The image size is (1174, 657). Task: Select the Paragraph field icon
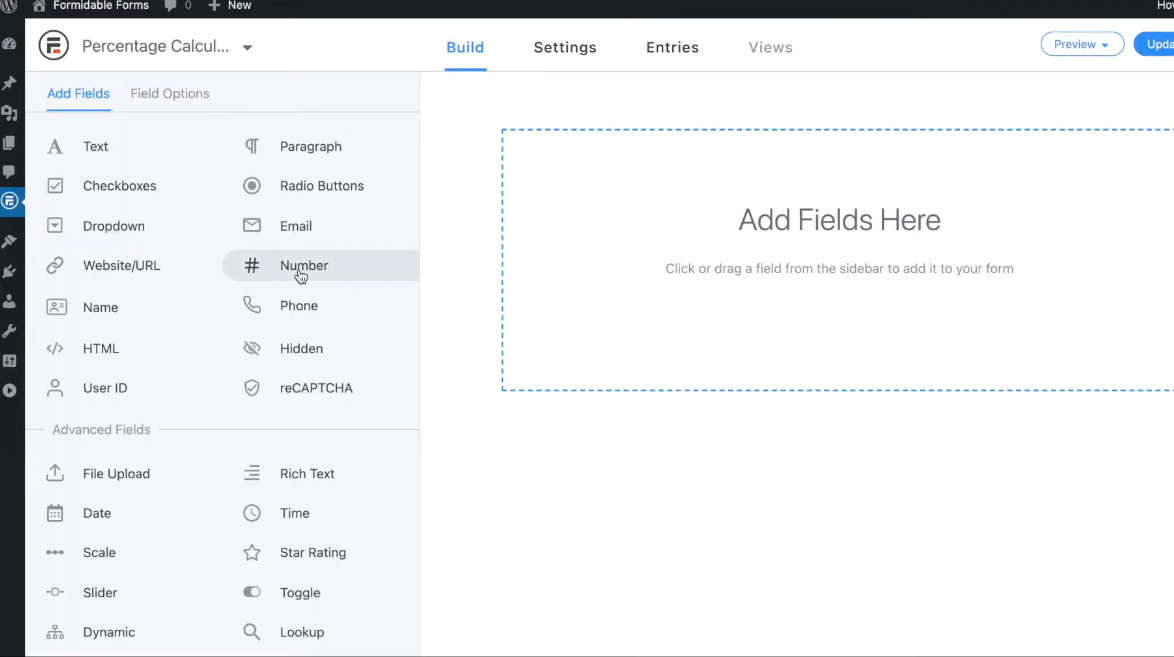click(252, 146)
